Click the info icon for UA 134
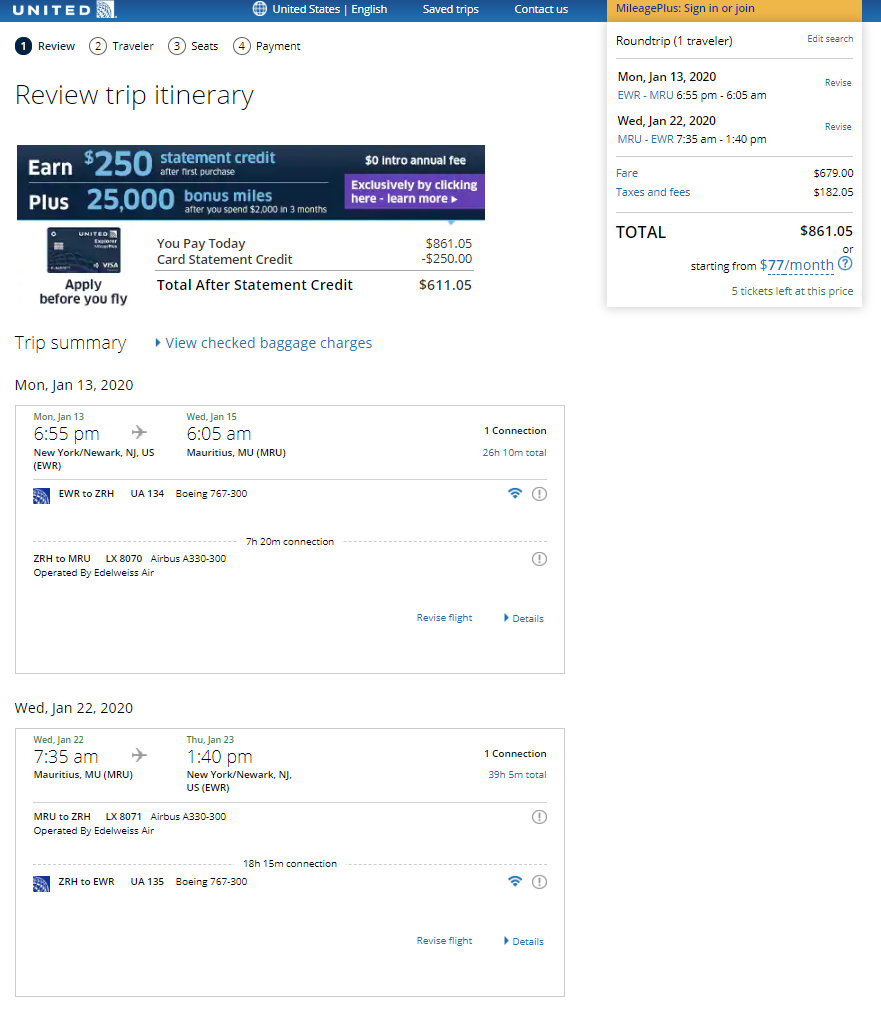Screen dimensions: 881x1016 [x=539, y=494]
